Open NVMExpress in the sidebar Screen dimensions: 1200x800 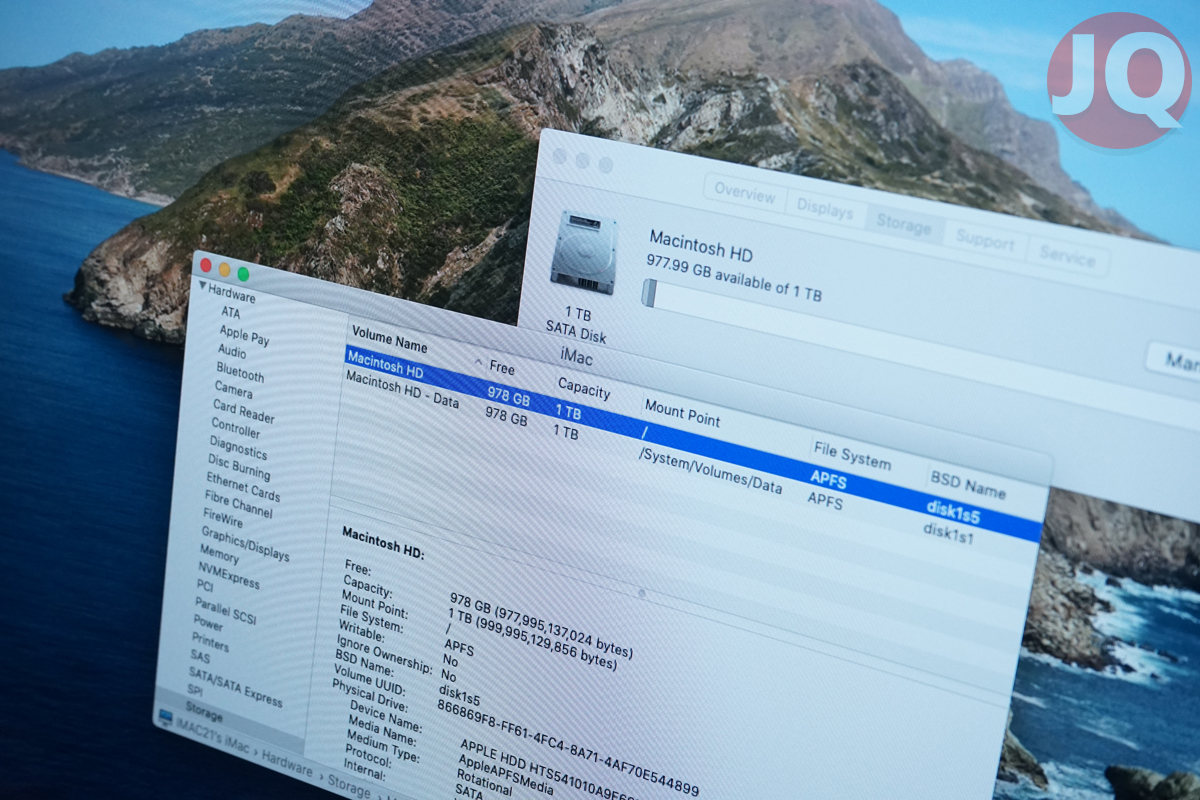point(228,574)
